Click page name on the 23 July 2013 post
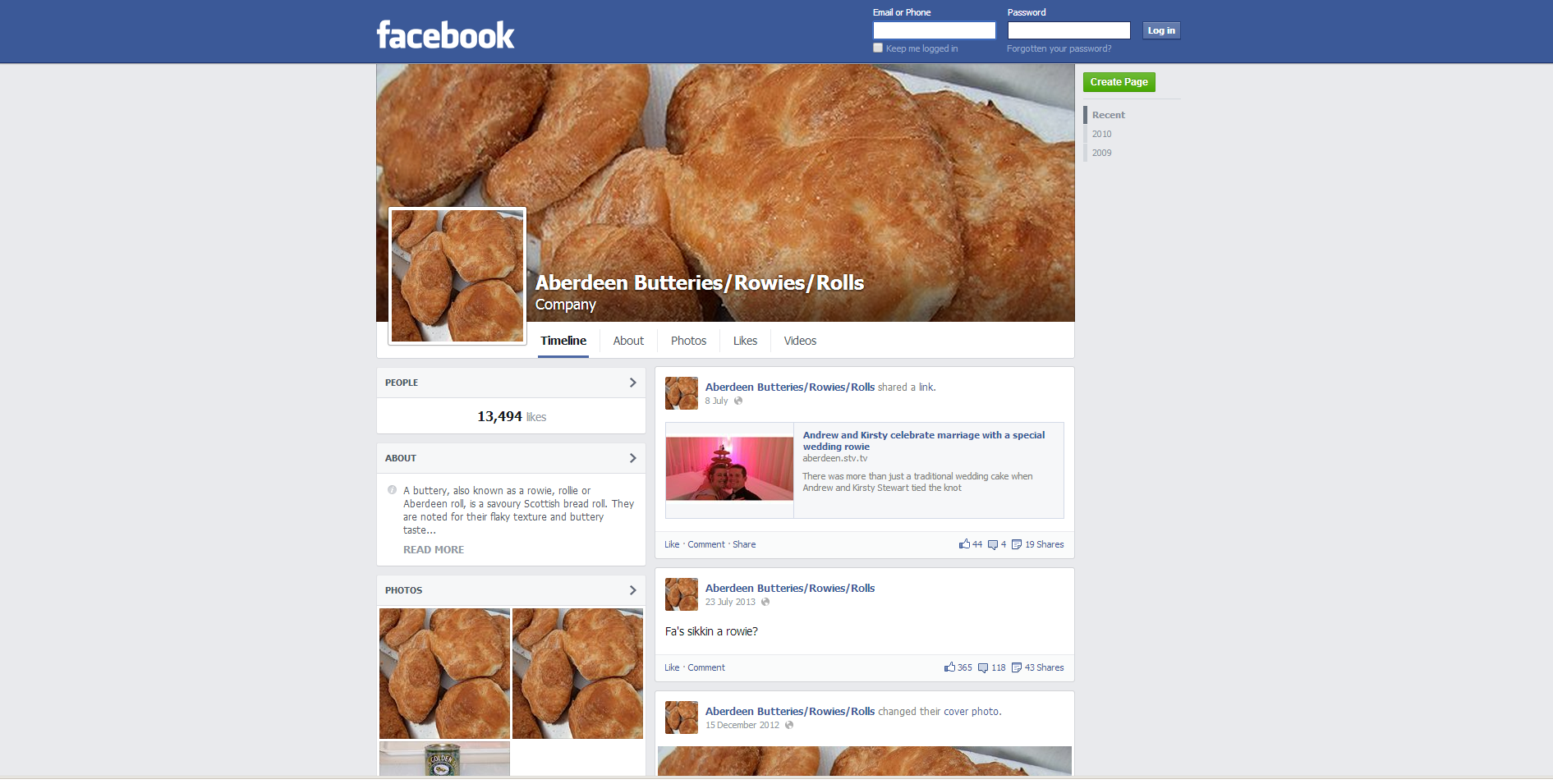 tap(790, 588)
